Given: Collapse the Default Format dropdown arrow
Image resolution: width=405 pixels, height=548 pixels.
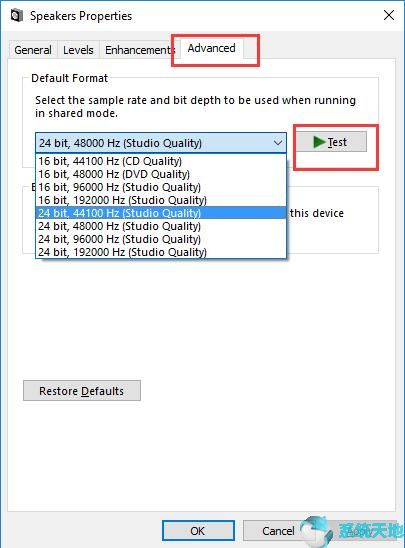Looking at the screenshot, I should coord(278,143).
